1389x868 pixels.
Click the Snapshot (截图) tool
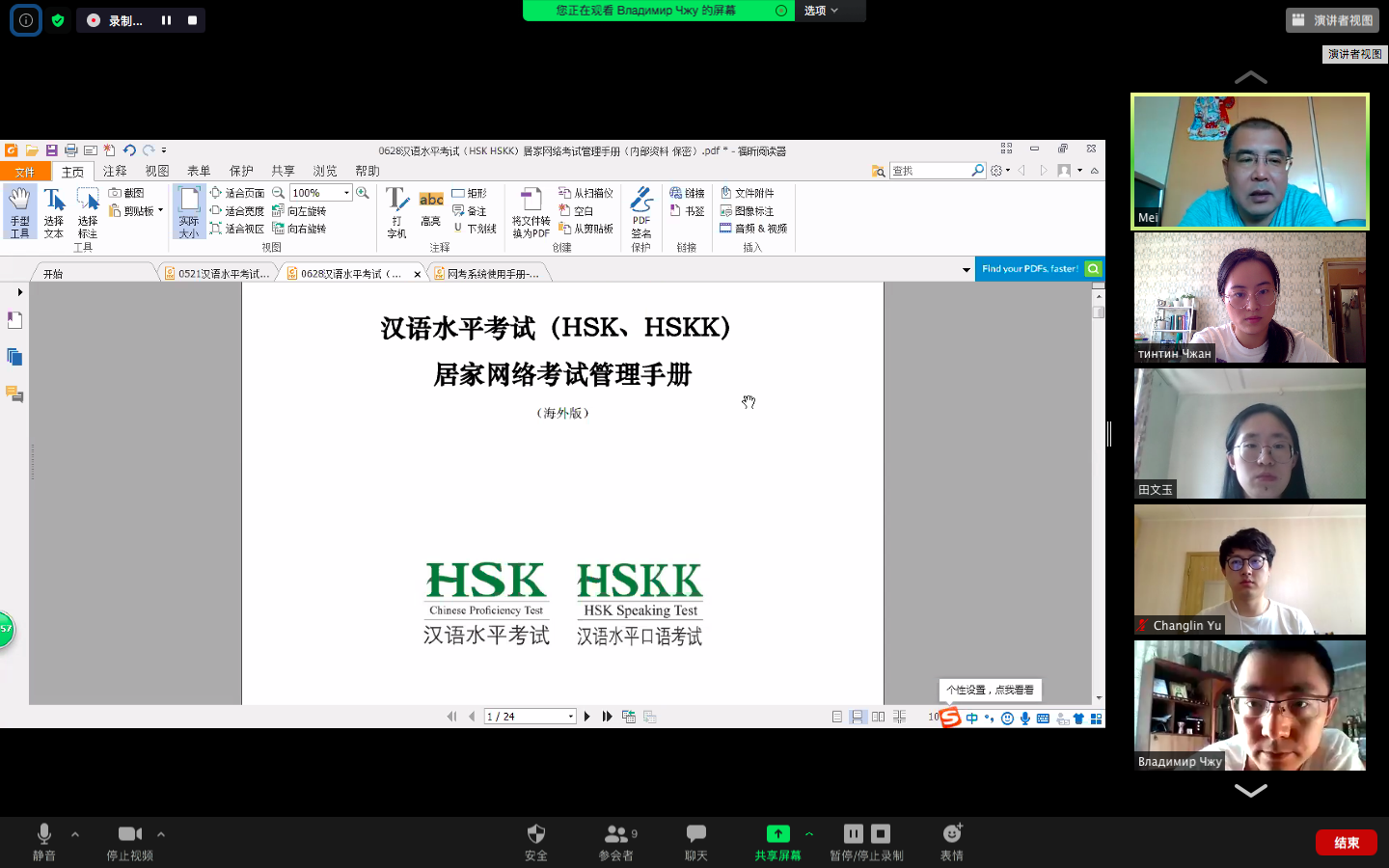coord(126,193)
